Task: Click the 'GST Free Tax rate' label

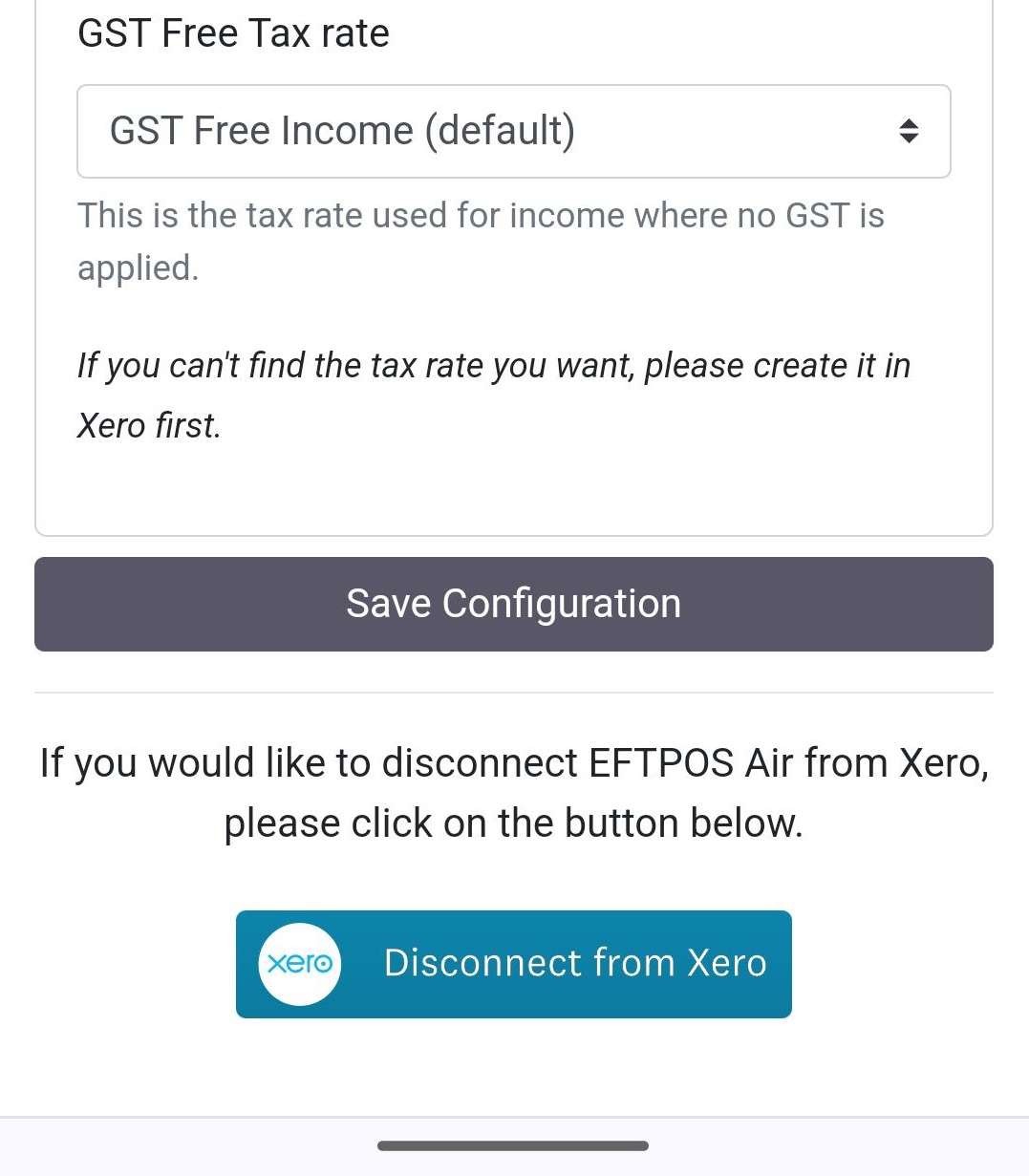Action: tap(233, 33)
